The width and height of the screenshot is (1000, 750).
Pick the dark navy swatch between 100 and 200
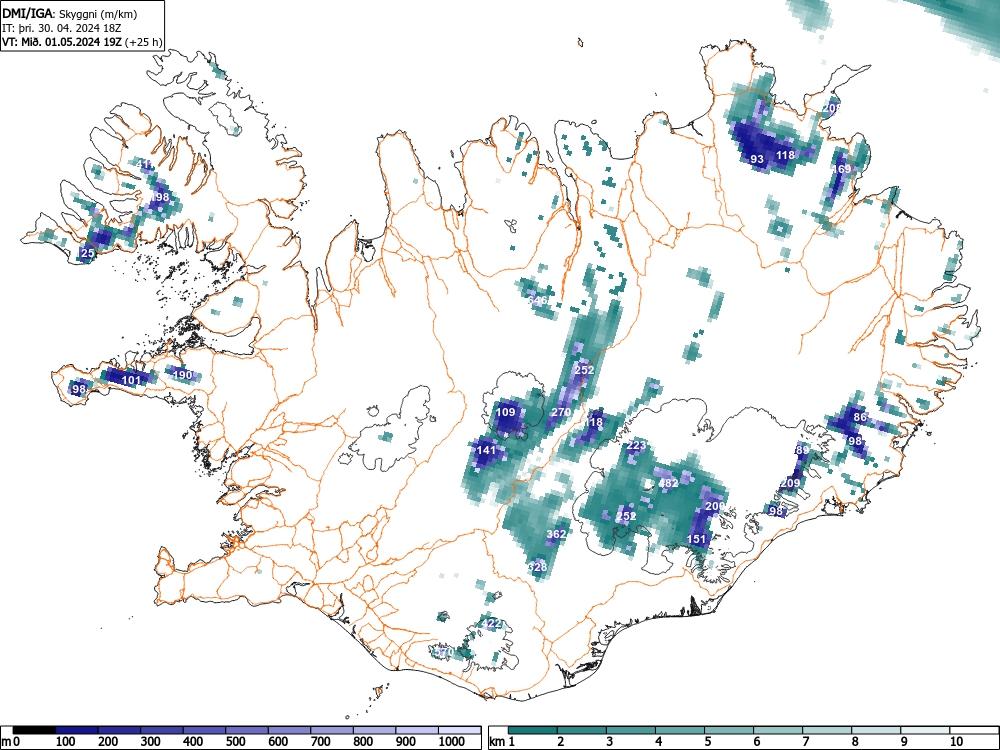[x=77, y=730]
